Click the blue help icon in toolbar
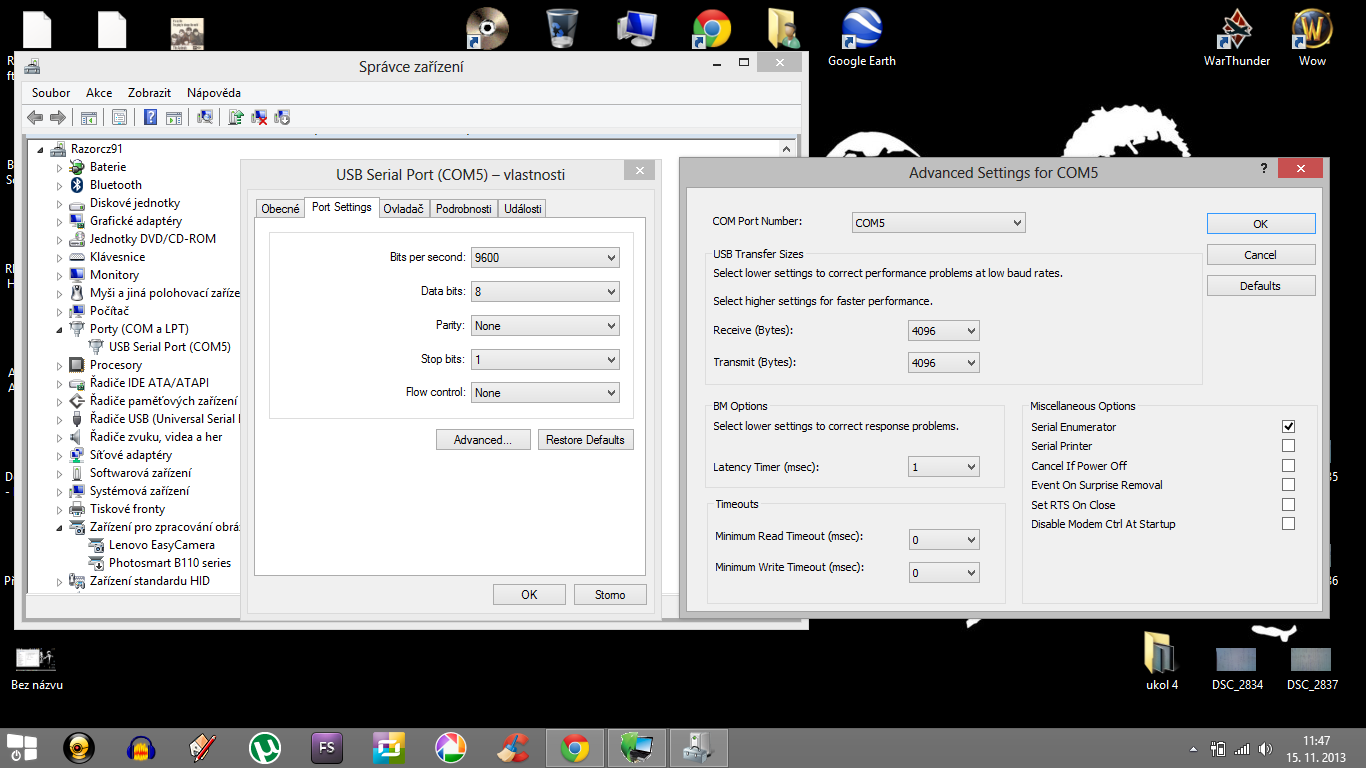Image resolution: width=1366 pixels, height=768 pixels. click(150, 117)
